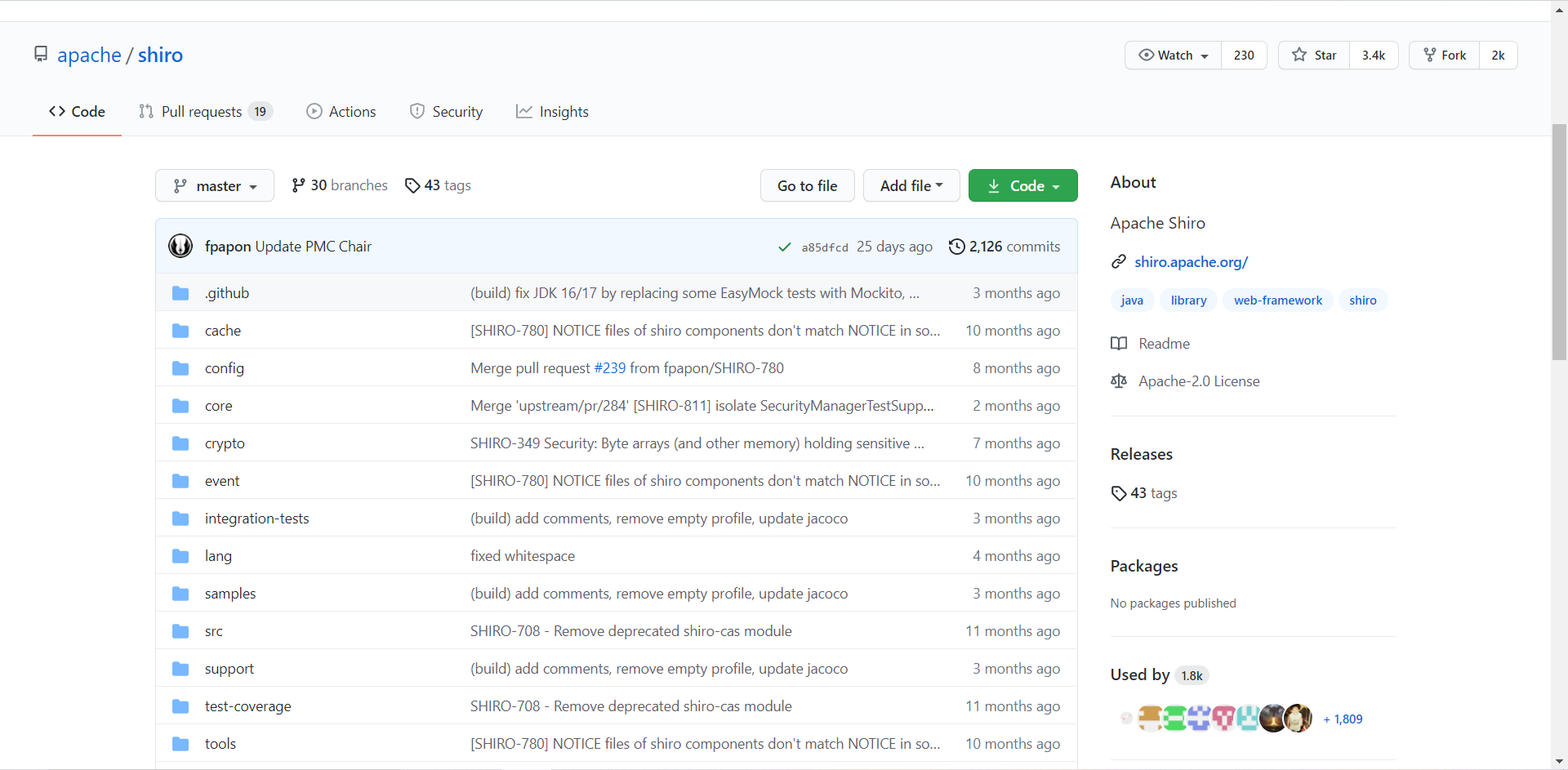Screen dimensions: 1568x770
Task: Click the web-framework topic tag
Action: point(1278,300)
